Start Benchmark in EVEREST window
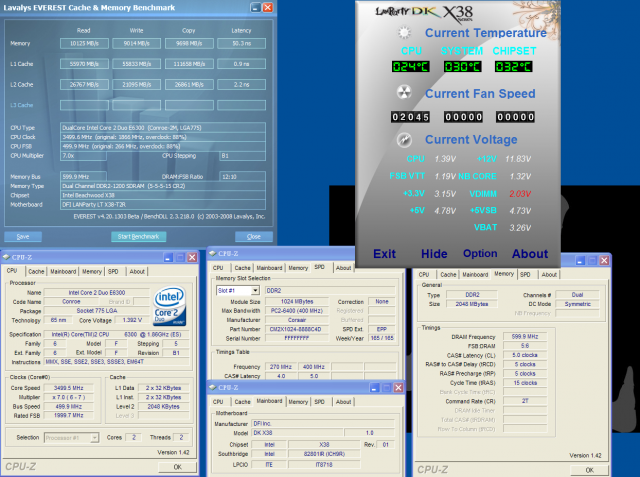 (138, 237)
